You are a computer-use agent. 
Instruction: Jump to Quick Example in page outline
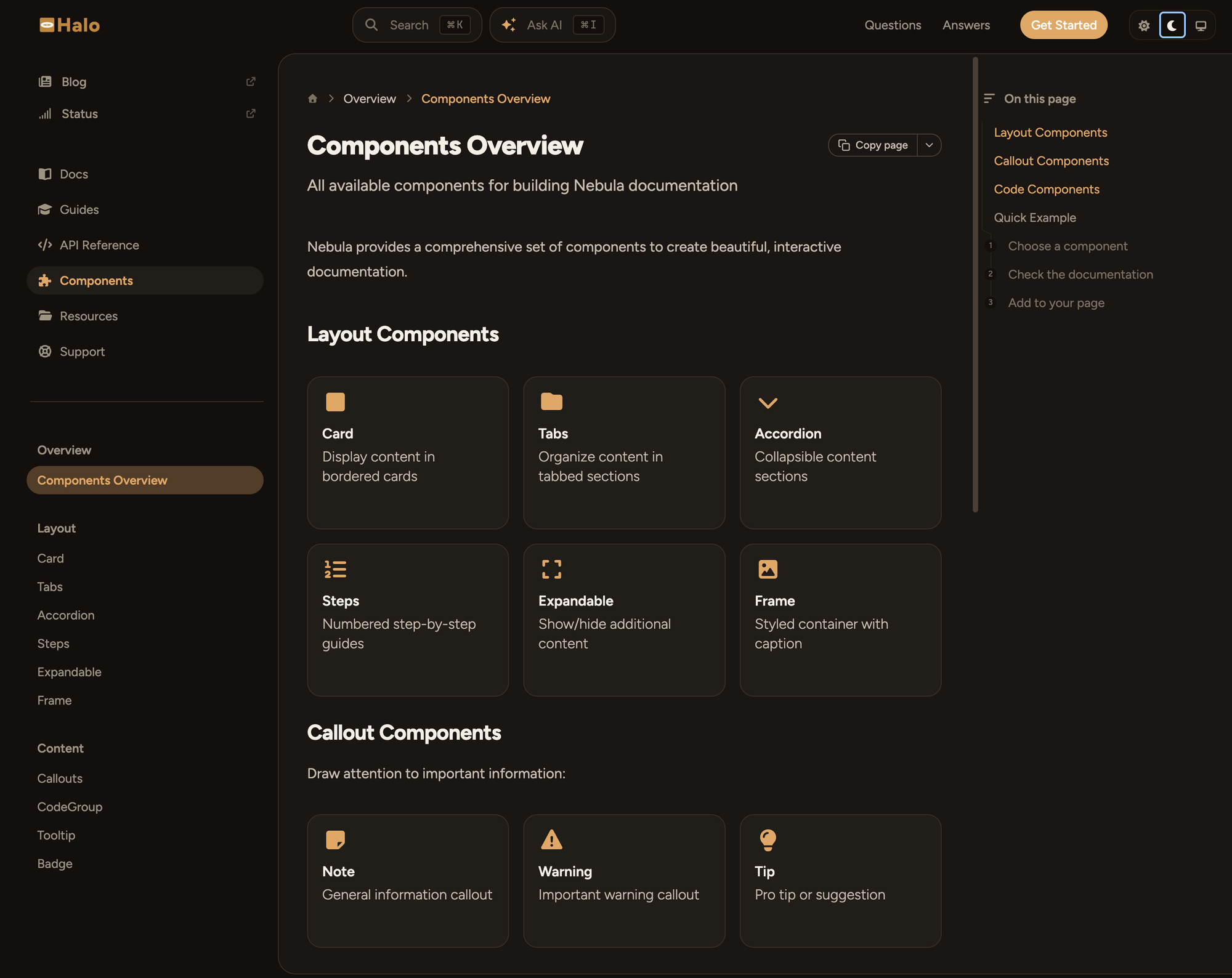(x=1035, y=217)
